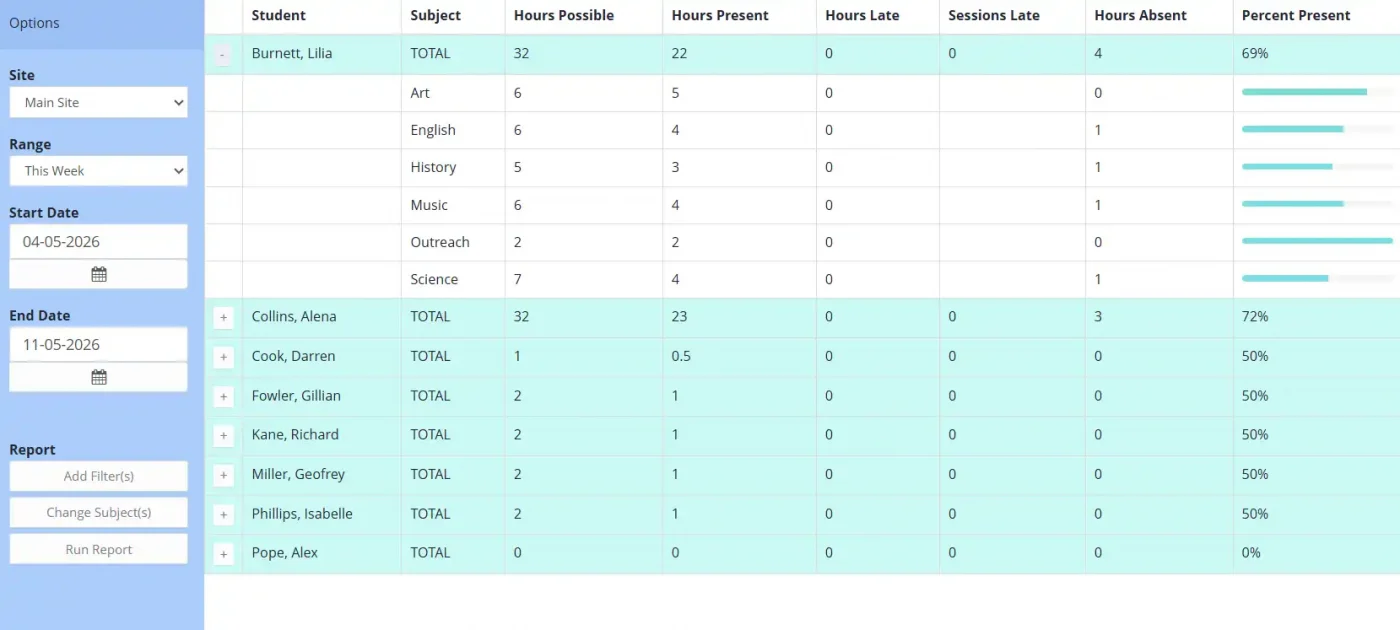Open the Range dropdown showing This Week

(x=98, y=171)
